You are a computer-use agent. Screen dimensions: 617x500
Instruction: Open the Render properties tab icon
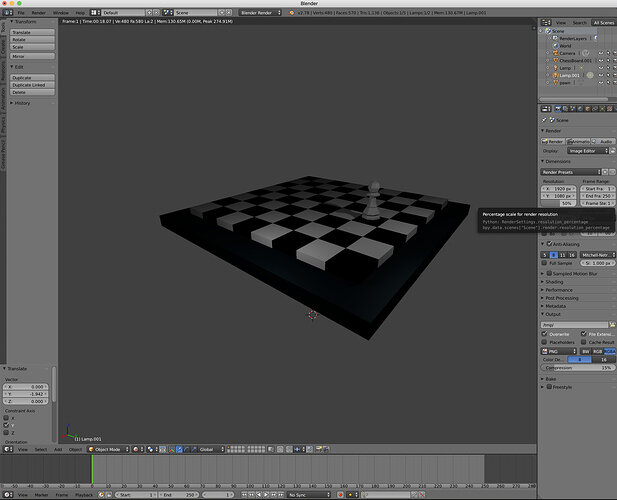click(x=558, y=109)
